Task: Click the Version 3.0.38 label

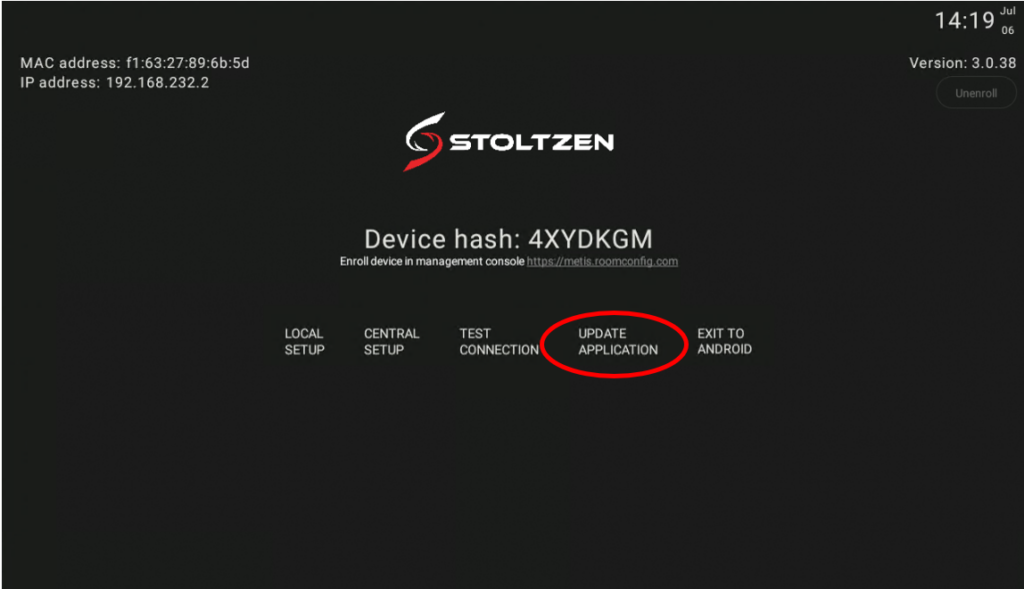Action: click(x=963, y=63)
